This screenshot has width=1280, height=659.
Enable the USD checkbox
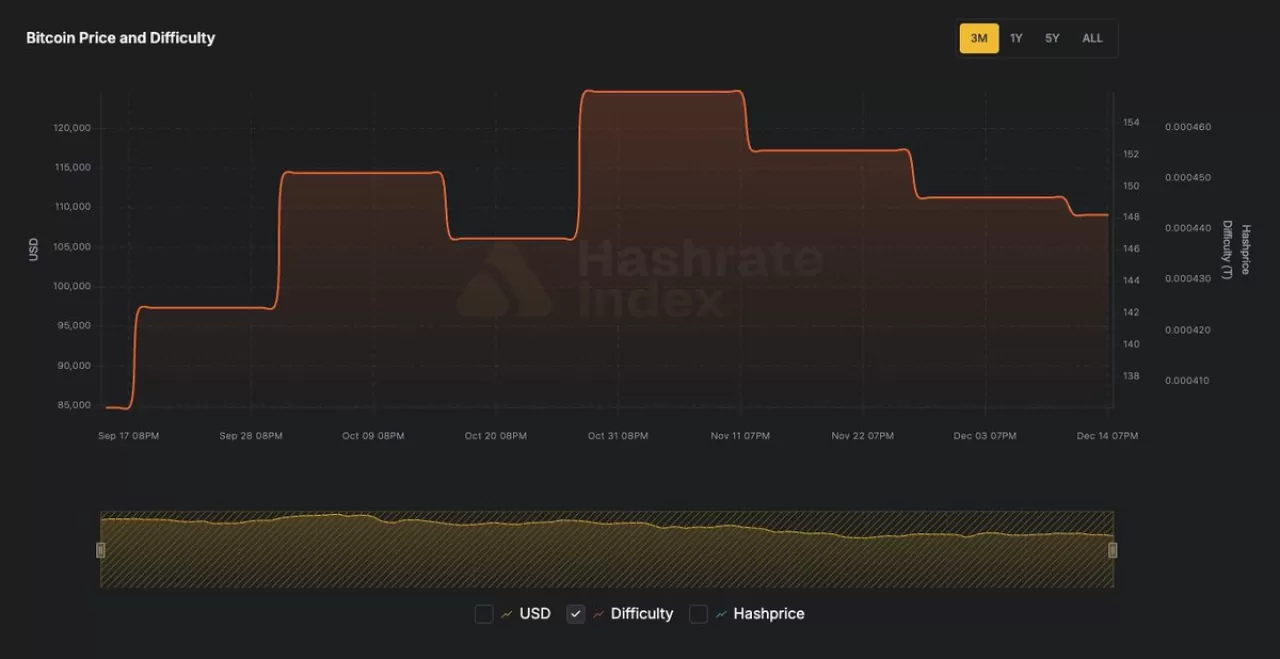[484, 613]
